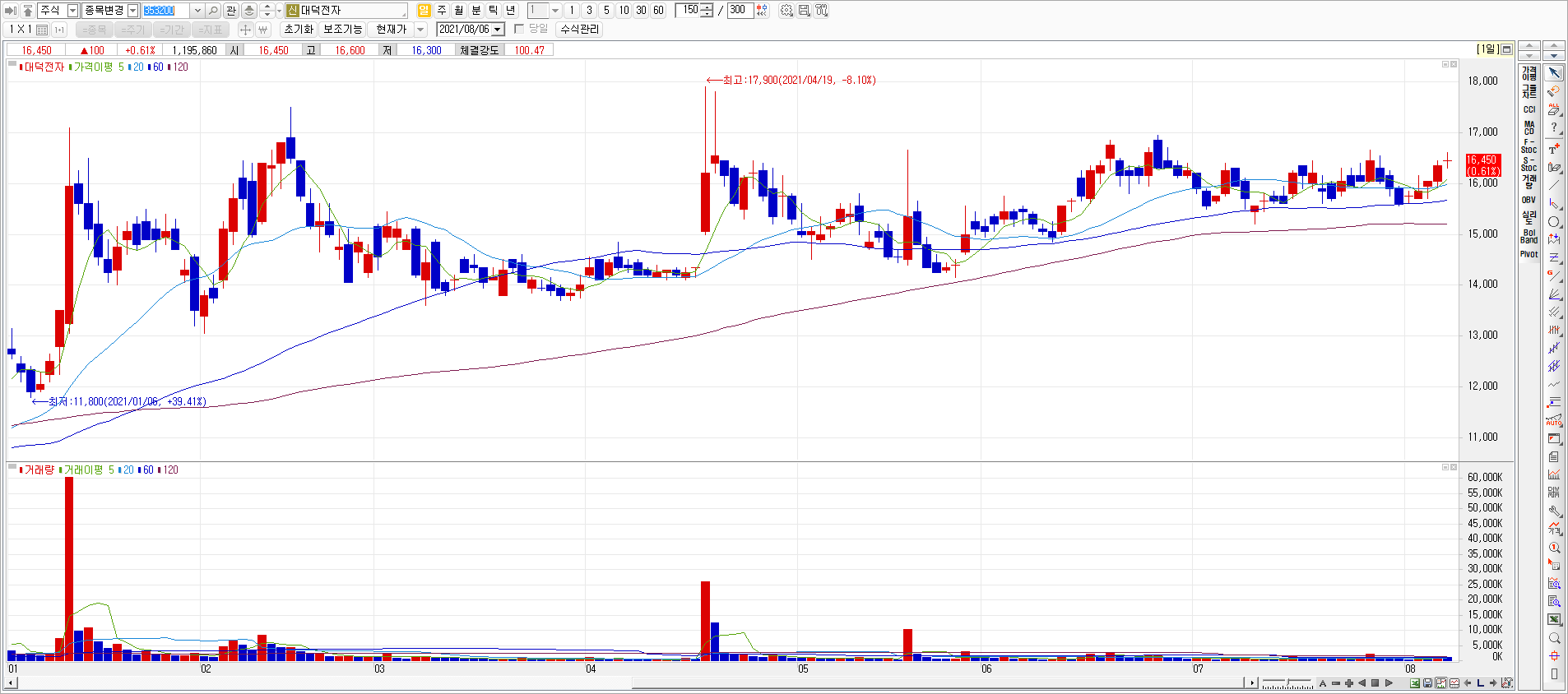The width and height of the screenshot is (1568, 694).
Task: Select the 30 interval preset button
Action: point(641,10)
